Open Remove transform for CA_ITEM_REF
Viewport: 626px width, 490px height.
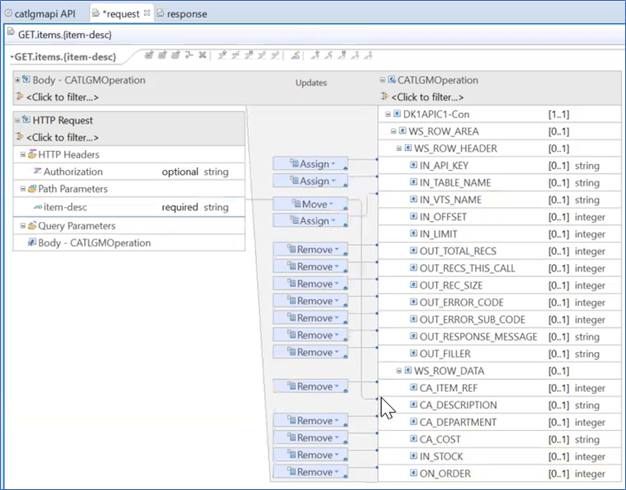coord(310,387)
